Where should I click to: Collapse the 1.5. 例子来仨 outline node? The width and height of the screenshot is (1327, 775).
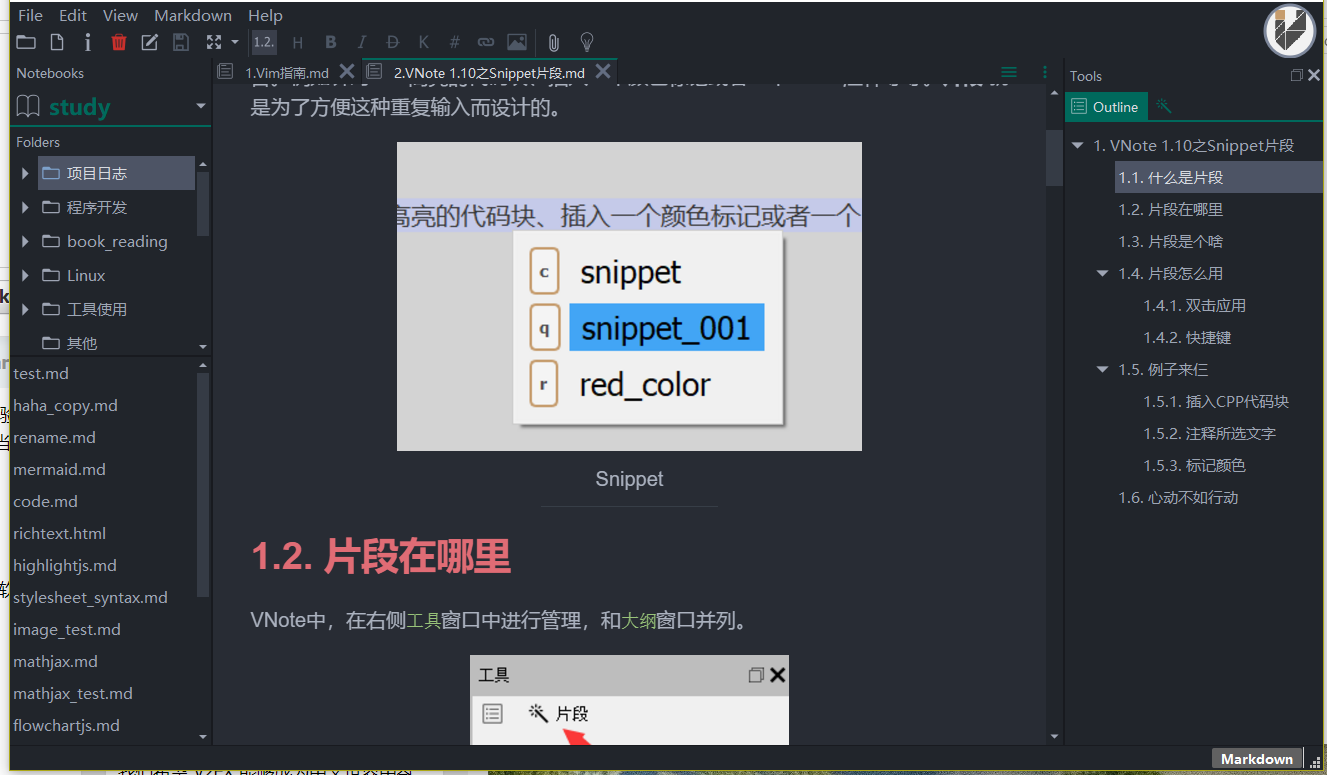1103,369
